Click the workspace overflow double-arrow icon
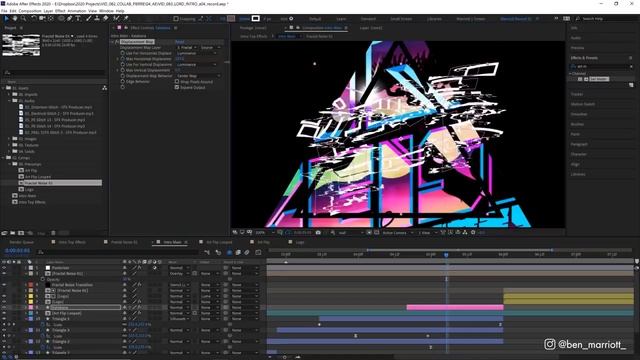 pos(556,18)
